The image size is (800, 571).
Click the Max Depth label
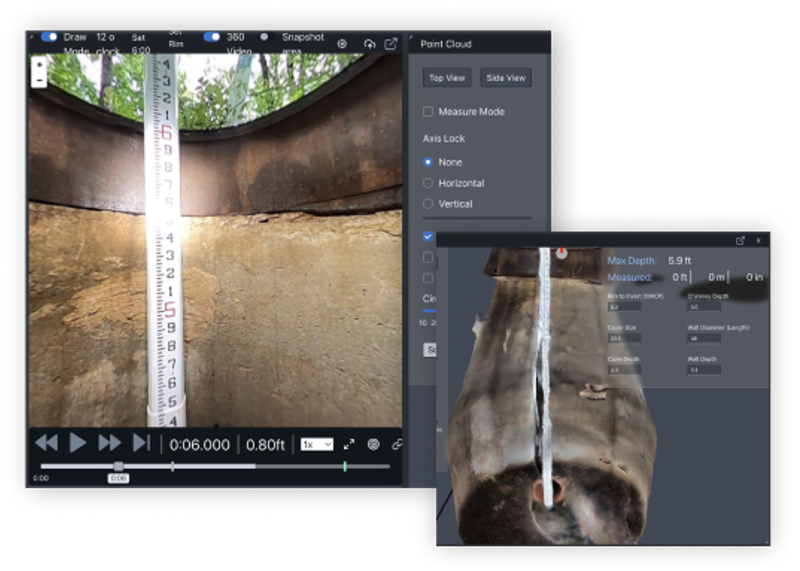pyautogui.click(x=632, y=261)
